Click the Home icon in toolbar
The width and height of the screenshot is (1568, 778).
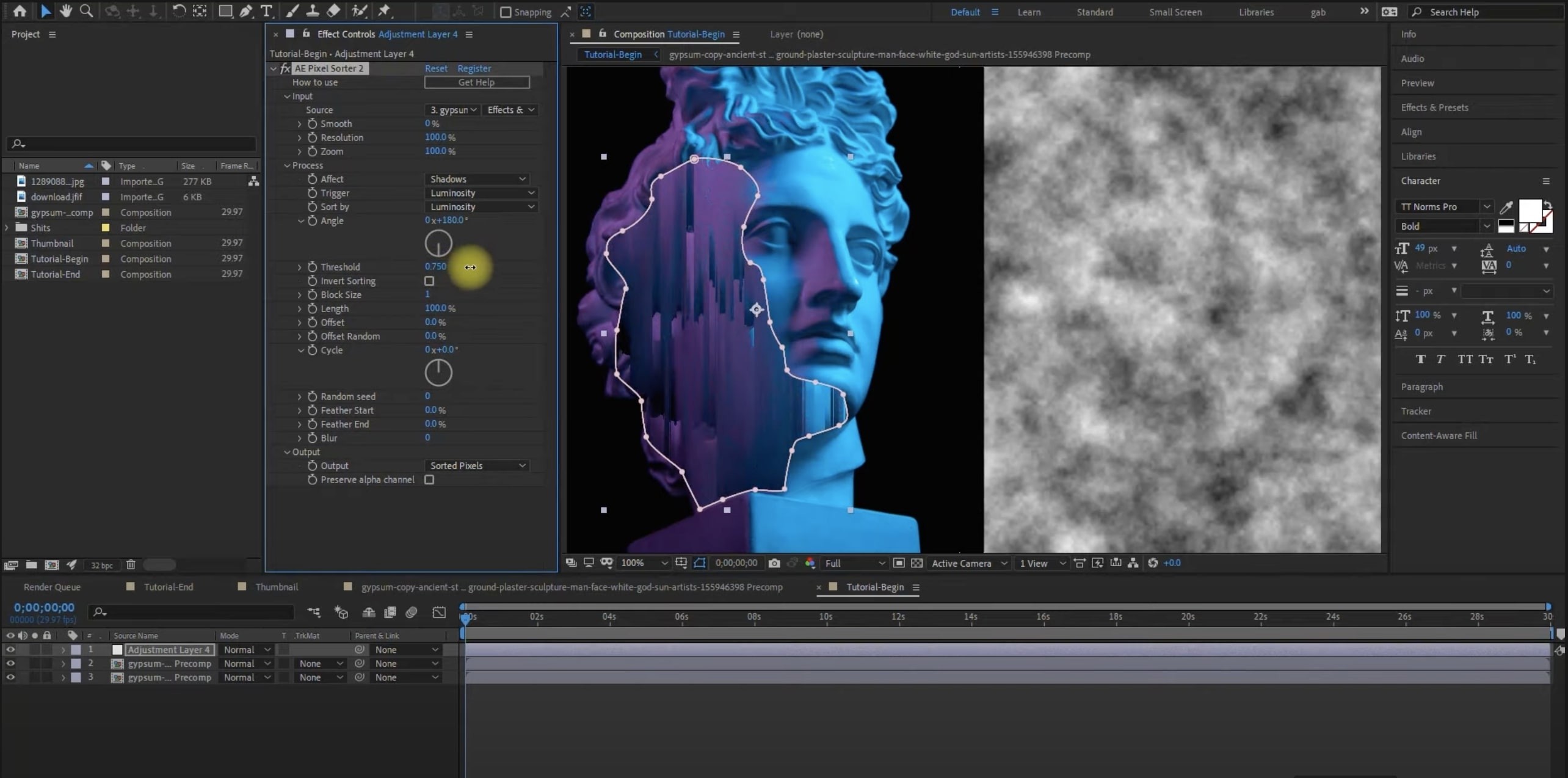tap(20, 11)
